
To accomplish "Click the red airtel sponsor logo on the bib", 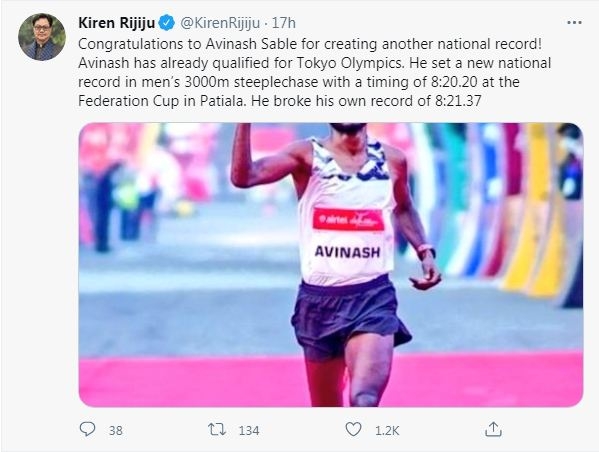I will pyautogui.click(x=348, y=220).
